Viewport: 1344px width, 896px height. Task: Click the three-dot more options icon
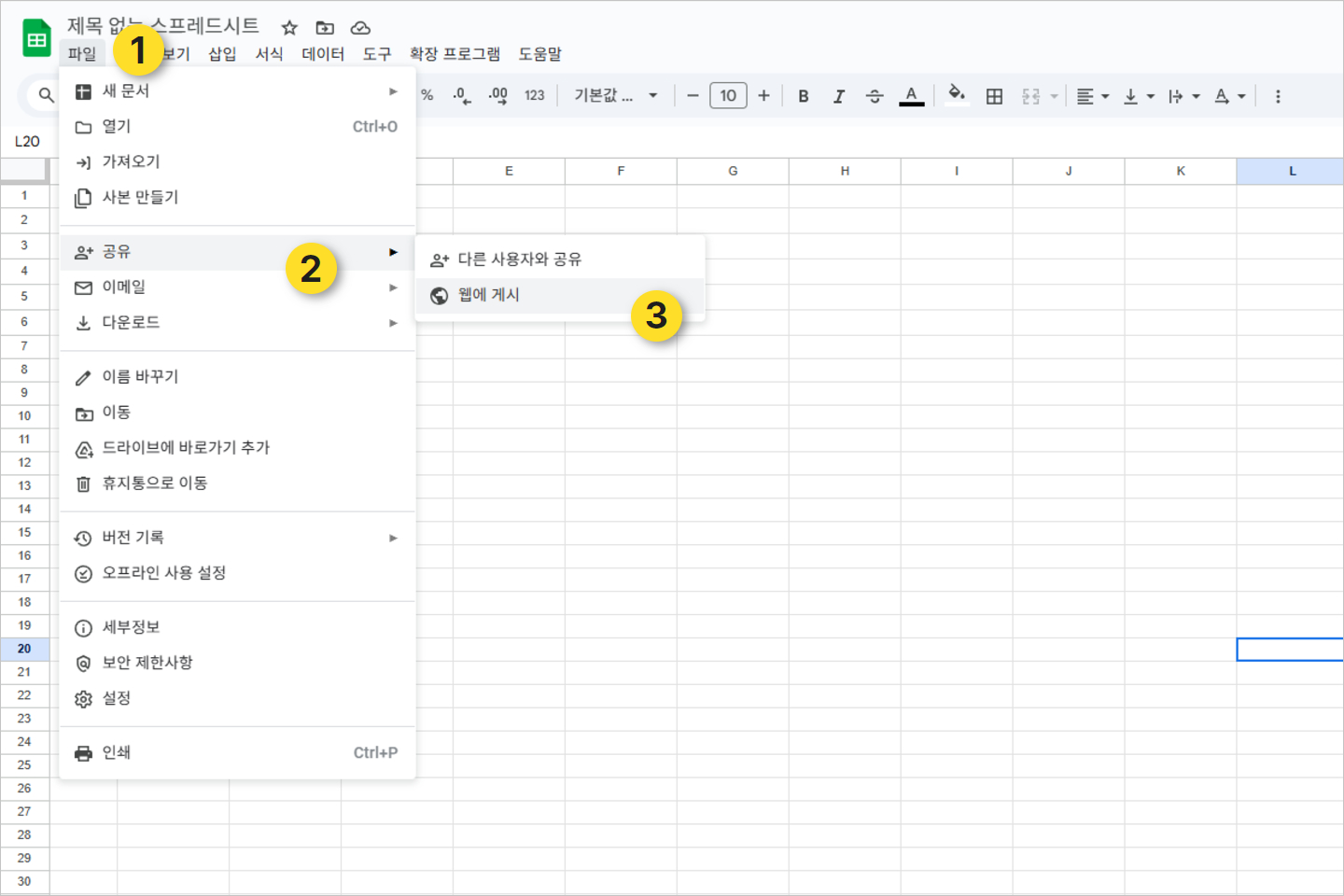click(1278, 96)
